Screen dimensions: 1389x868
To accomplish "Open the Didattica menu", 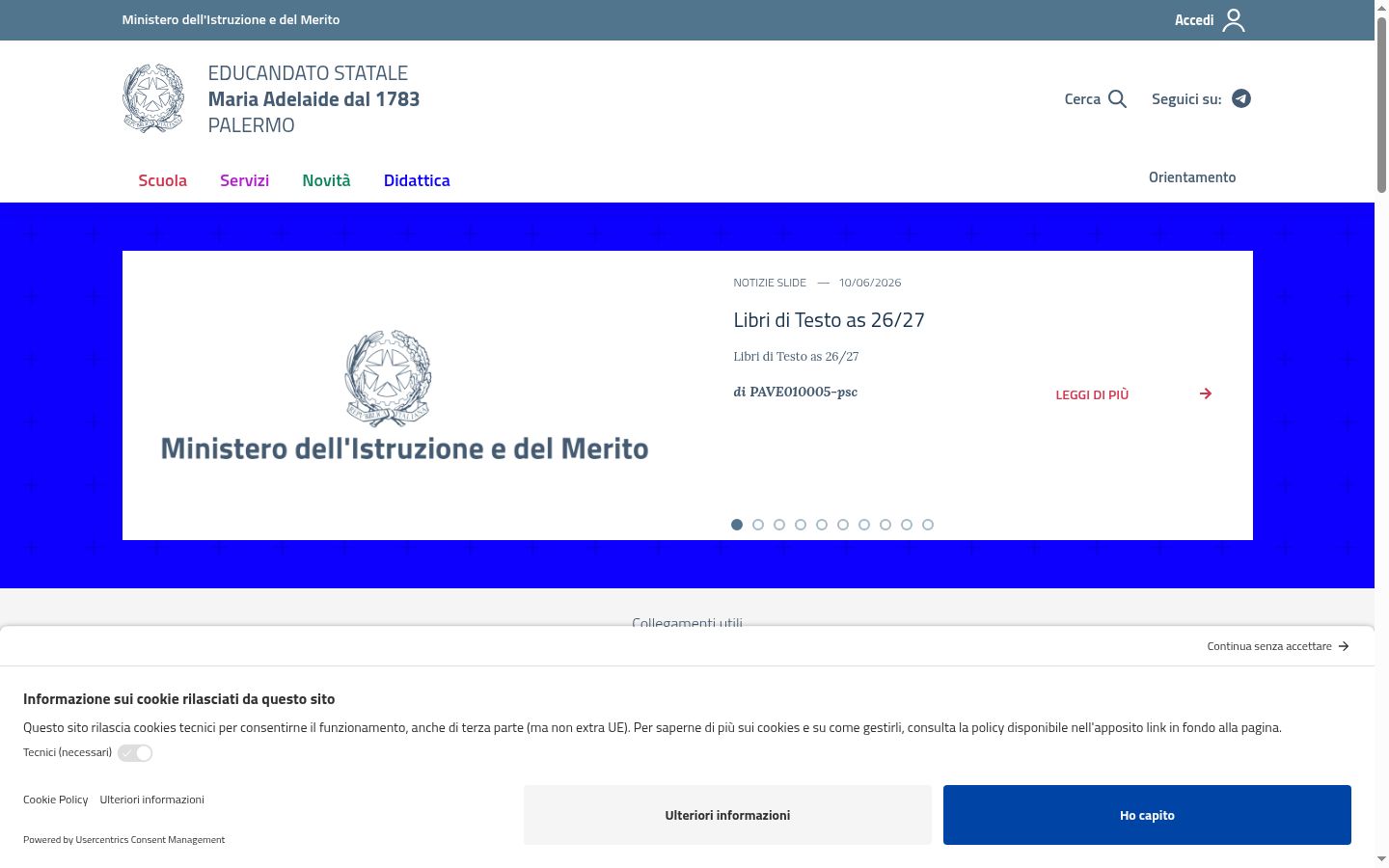I will (x=417, y=180).
